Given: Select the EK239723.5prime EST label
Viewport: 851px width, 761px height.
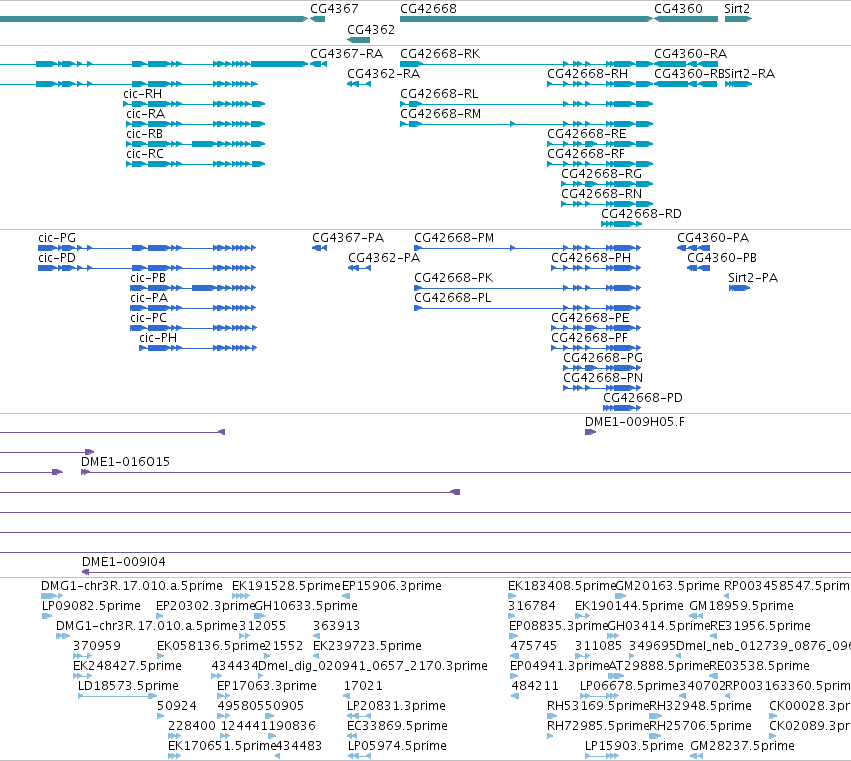Looking at the screenshot, I should [367, 646].
